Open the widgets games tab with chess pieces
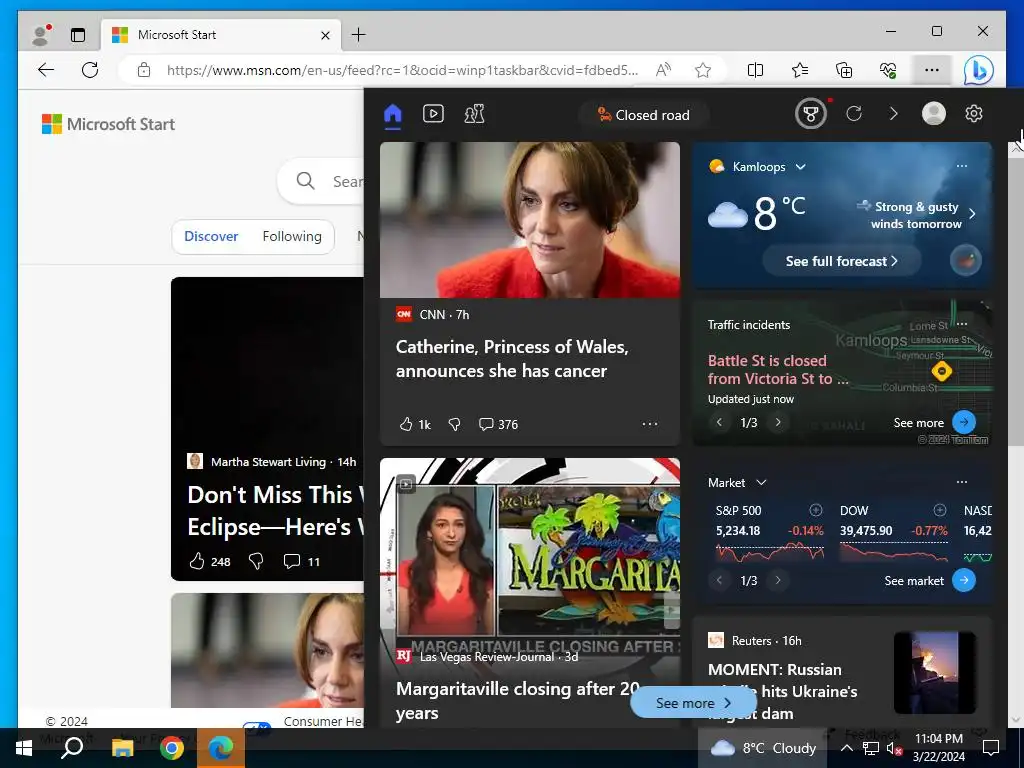 (474, 114)
